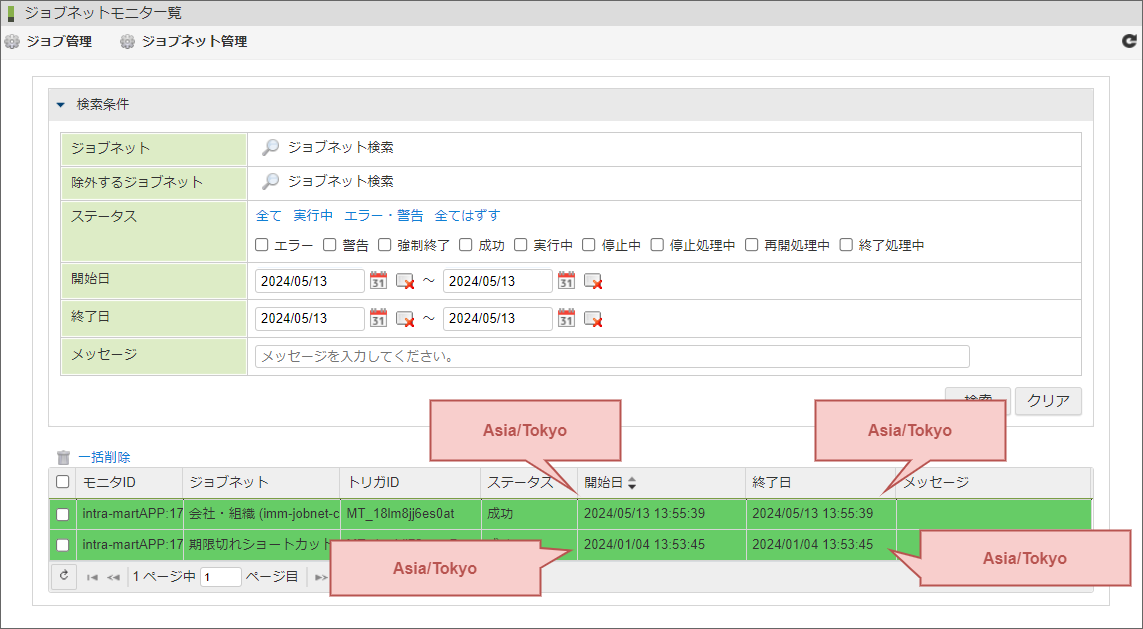Click the grid reload button in pager
Viewport: 1143px width, 629px height.
pyautogui.click(x=63, y=576)
